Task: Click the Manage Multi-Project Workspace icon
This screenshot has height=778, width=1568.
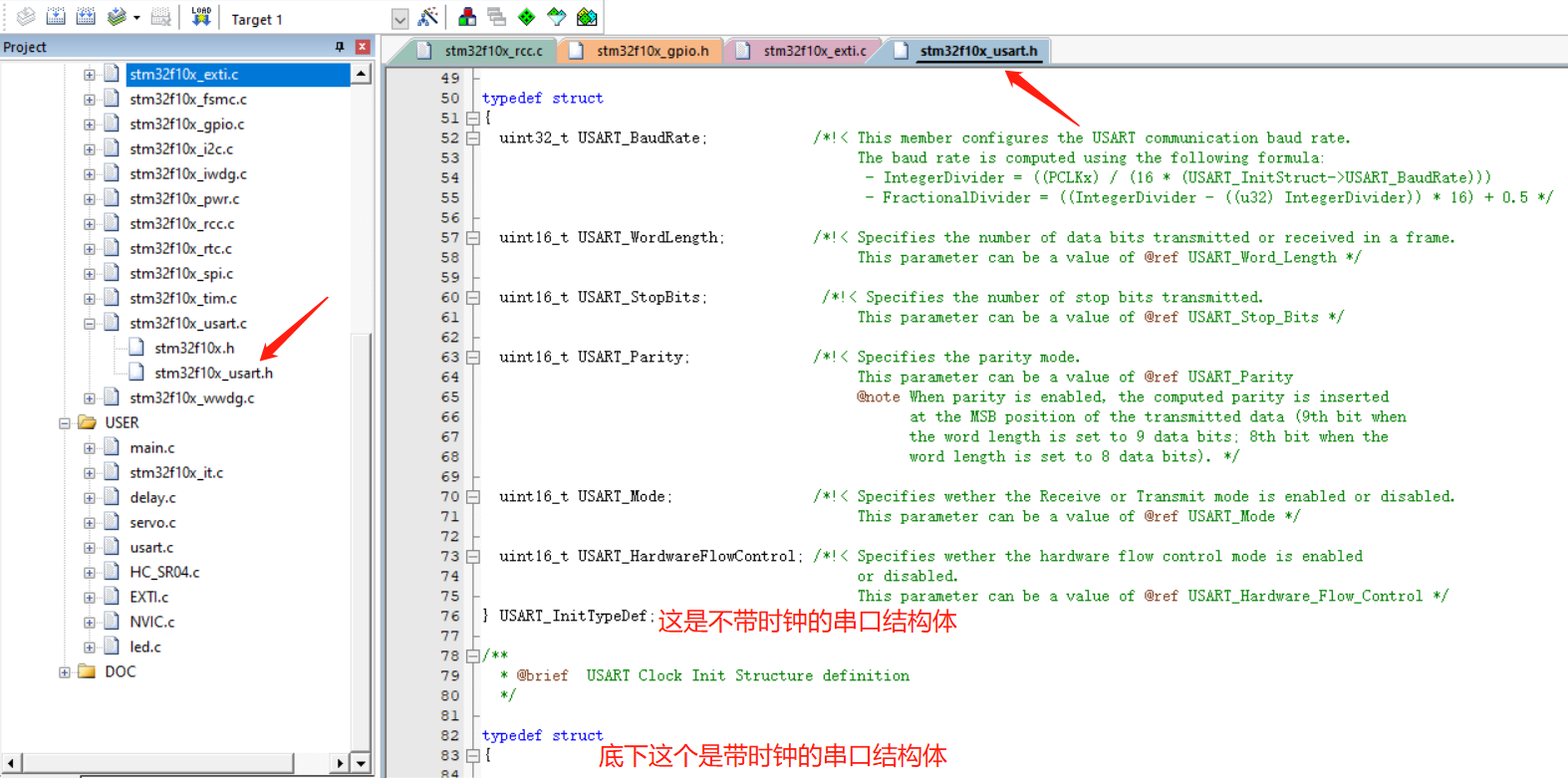Action: 496,17
